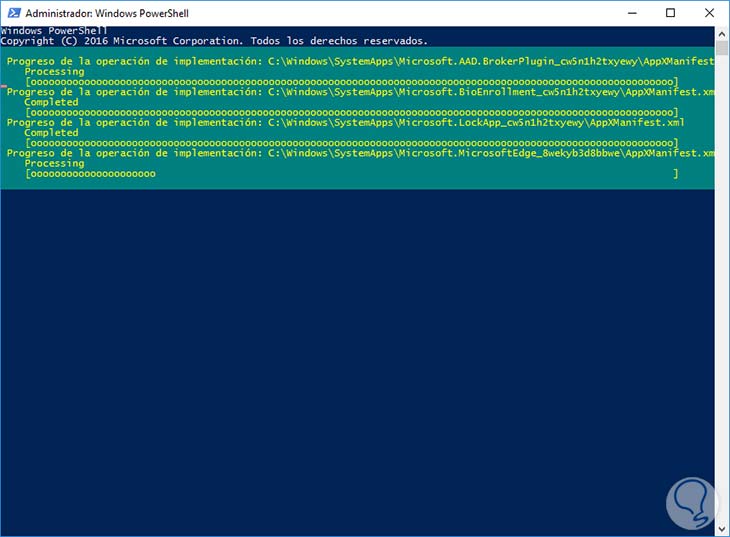Click the scrollbar up arrow

pyautogui.click(x=722, y=34)
